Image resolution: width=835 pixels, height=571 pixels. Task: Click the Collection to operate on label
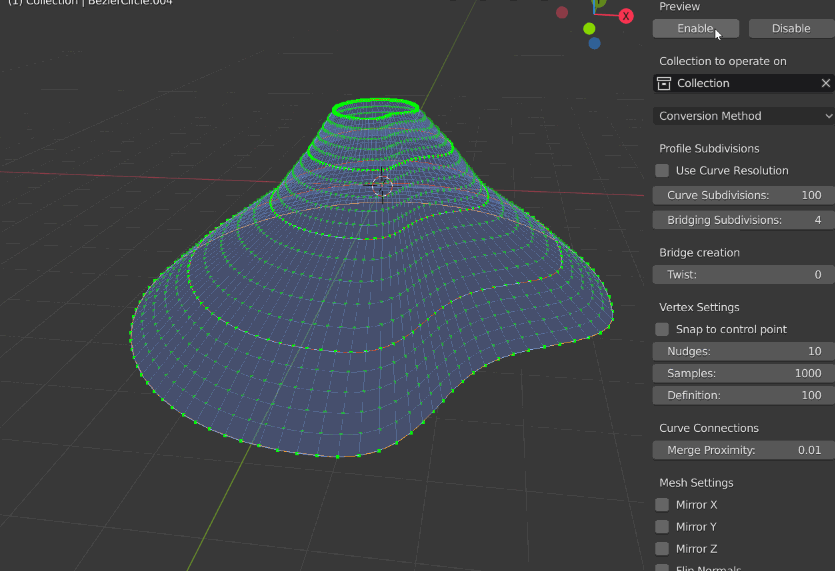tap(723, 61)
